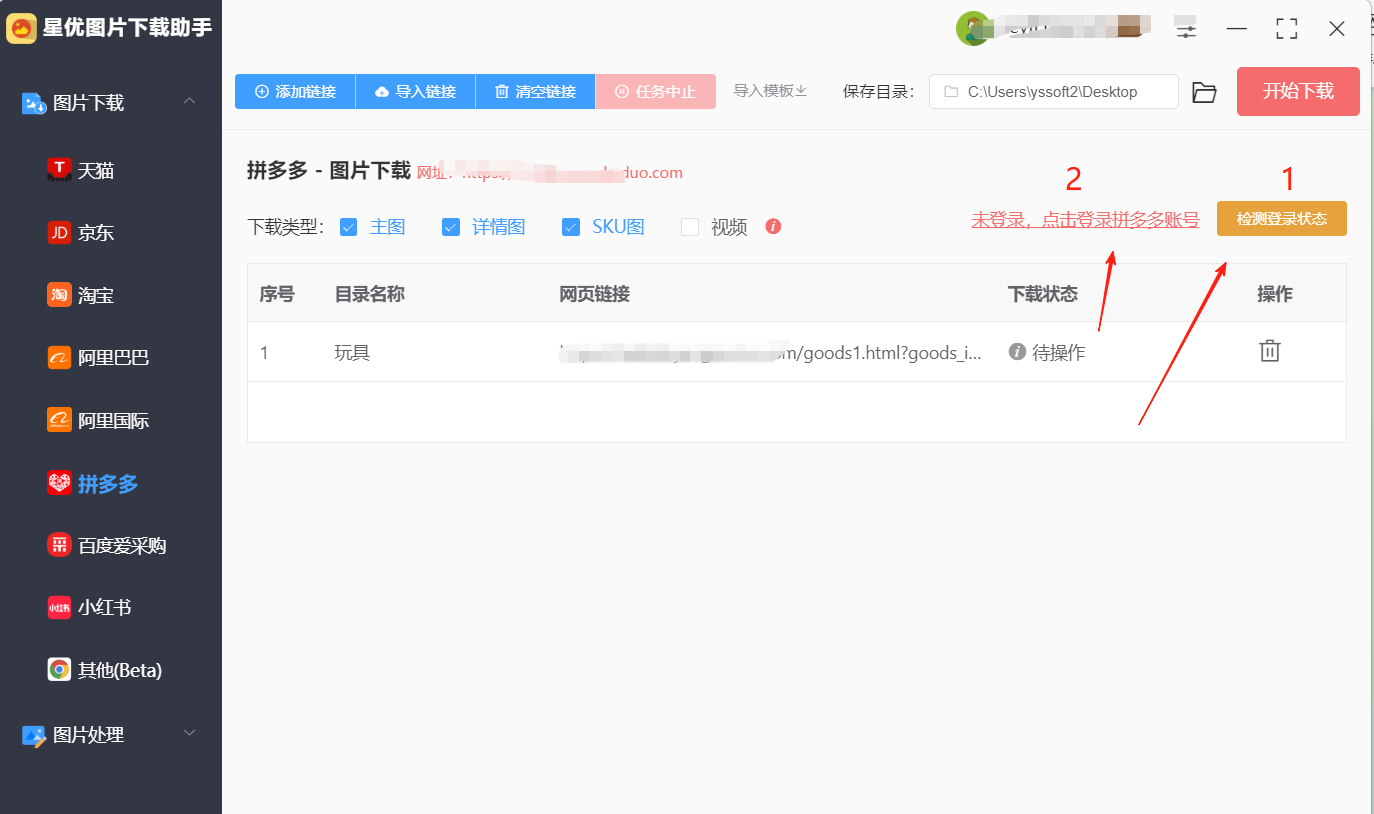Click the 未登录 login link
Viewport: 1374px width, 814px height.
[1085, 220]
